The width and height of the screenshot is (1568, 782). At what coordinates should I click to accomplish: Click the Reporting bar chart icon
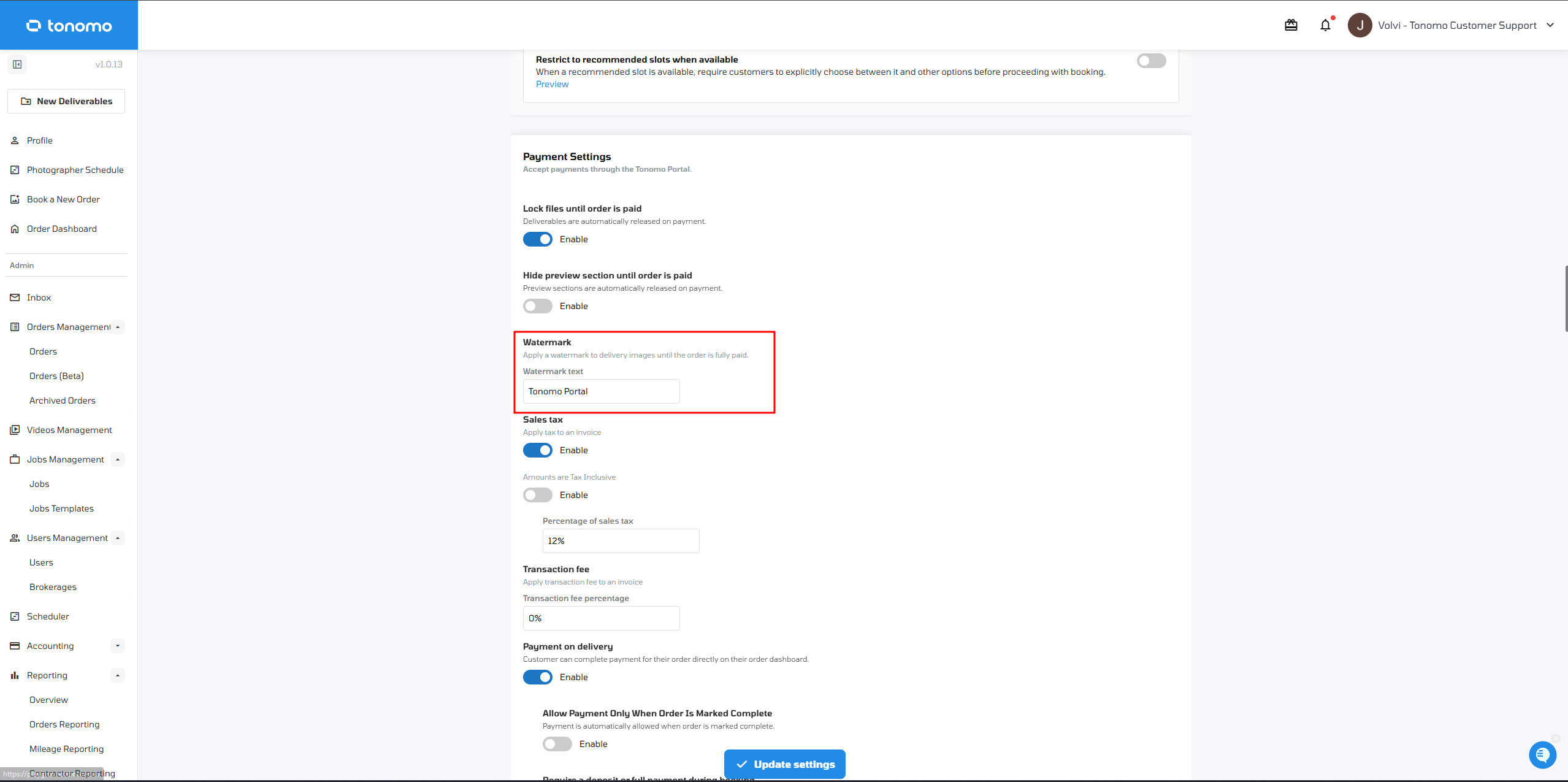coord(15,675)
